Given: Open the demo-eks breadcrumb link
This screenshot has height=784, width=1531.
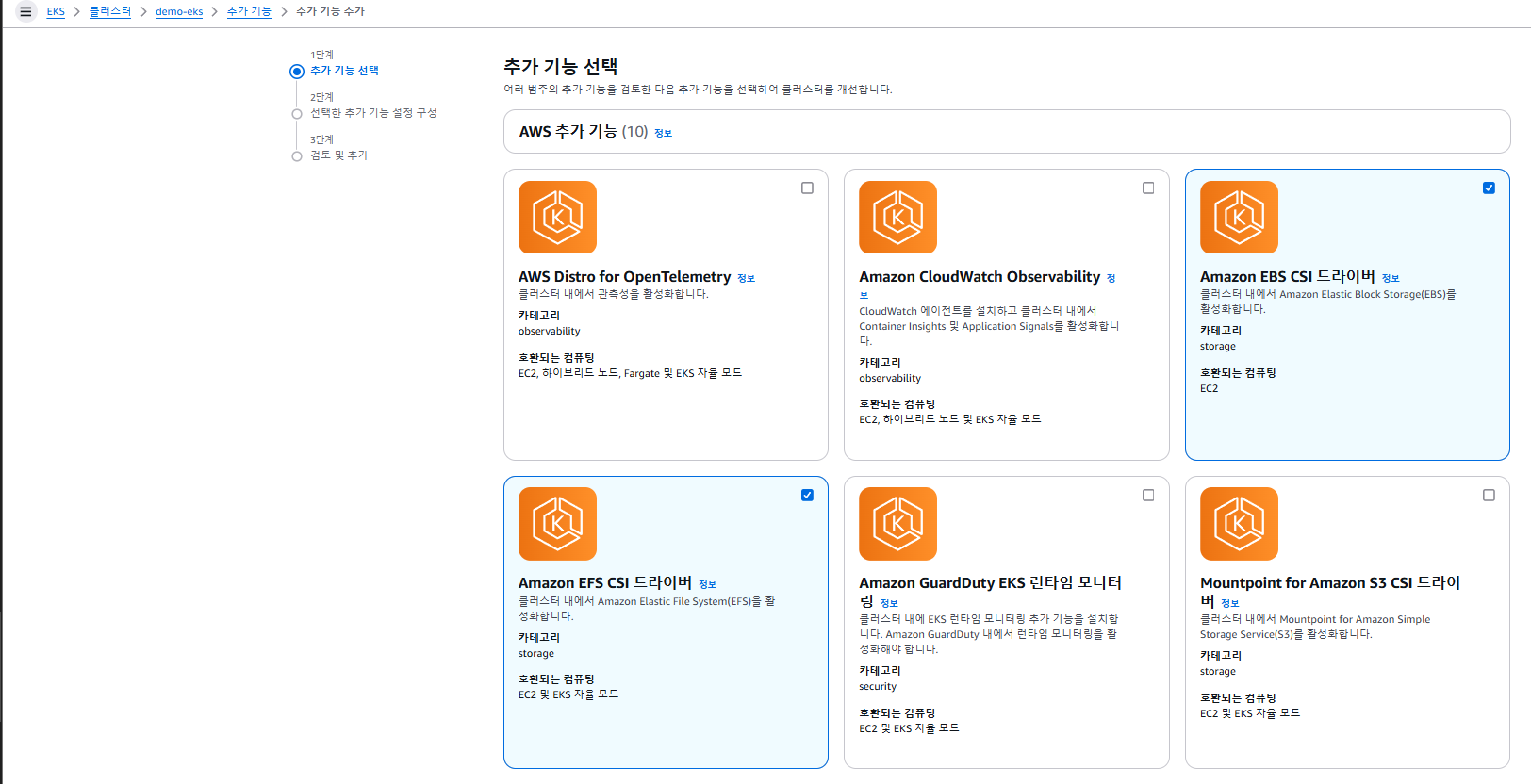Looking at the screenshot, I should (x=179, y=11).
